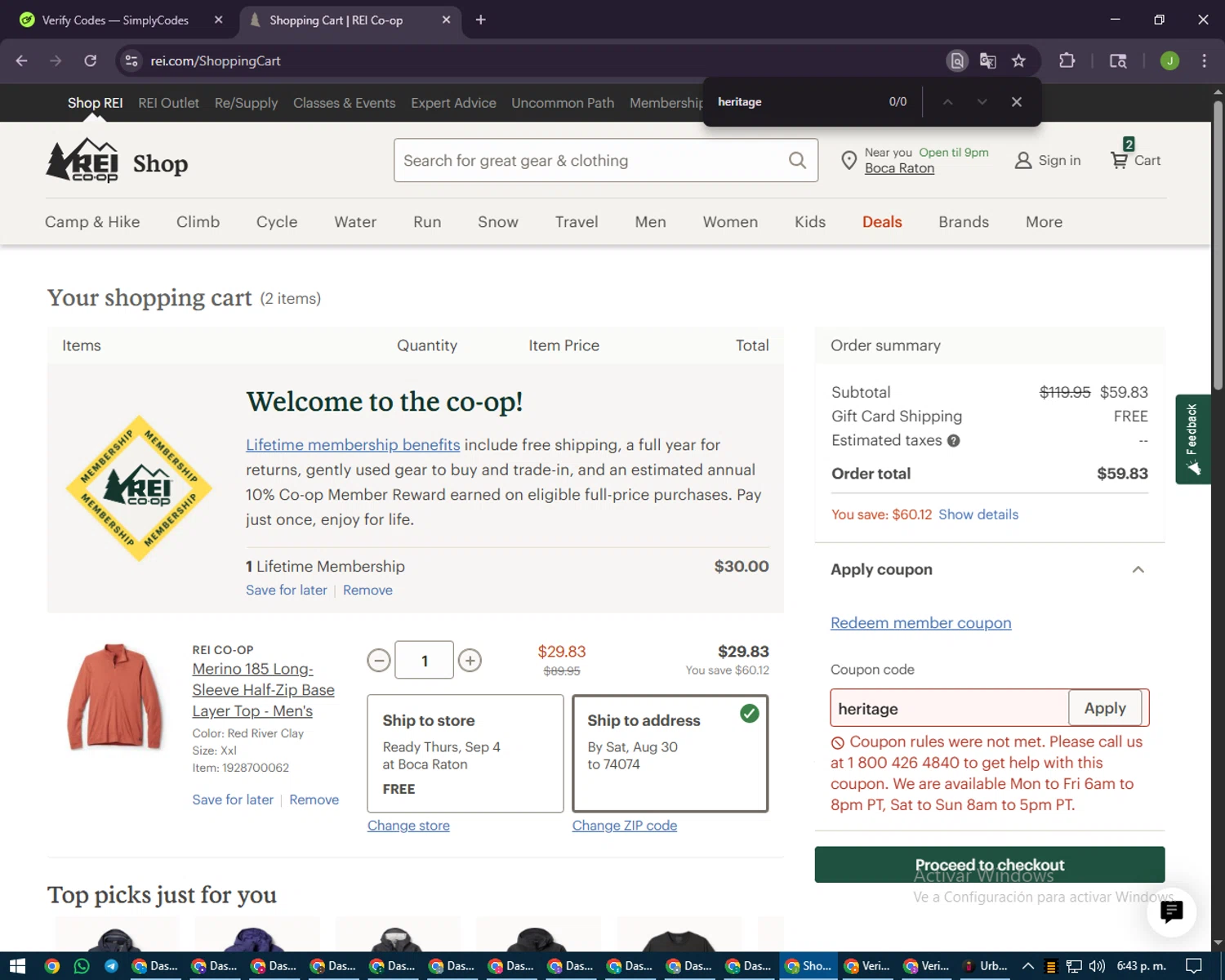Click Apply coupon button
This screenshot has height=980, width=1225.
pos(1105,708)
